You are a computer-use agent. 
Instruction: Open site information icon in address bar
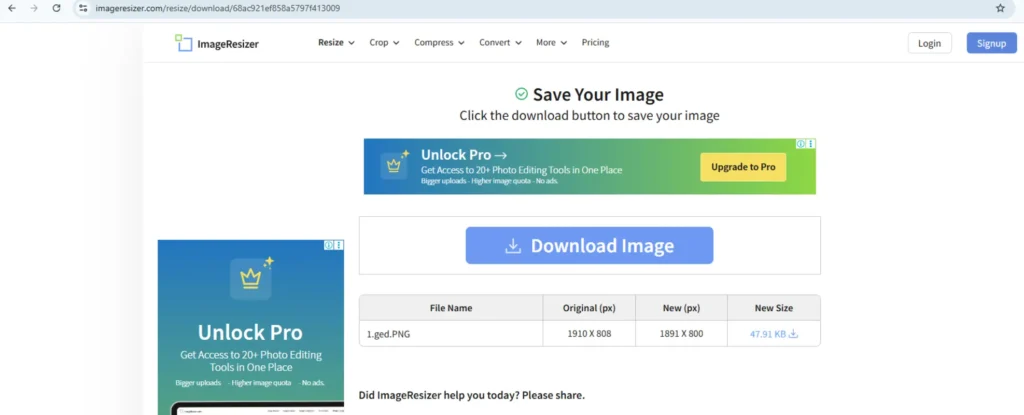pyautogui.click(x=82, y=8)
